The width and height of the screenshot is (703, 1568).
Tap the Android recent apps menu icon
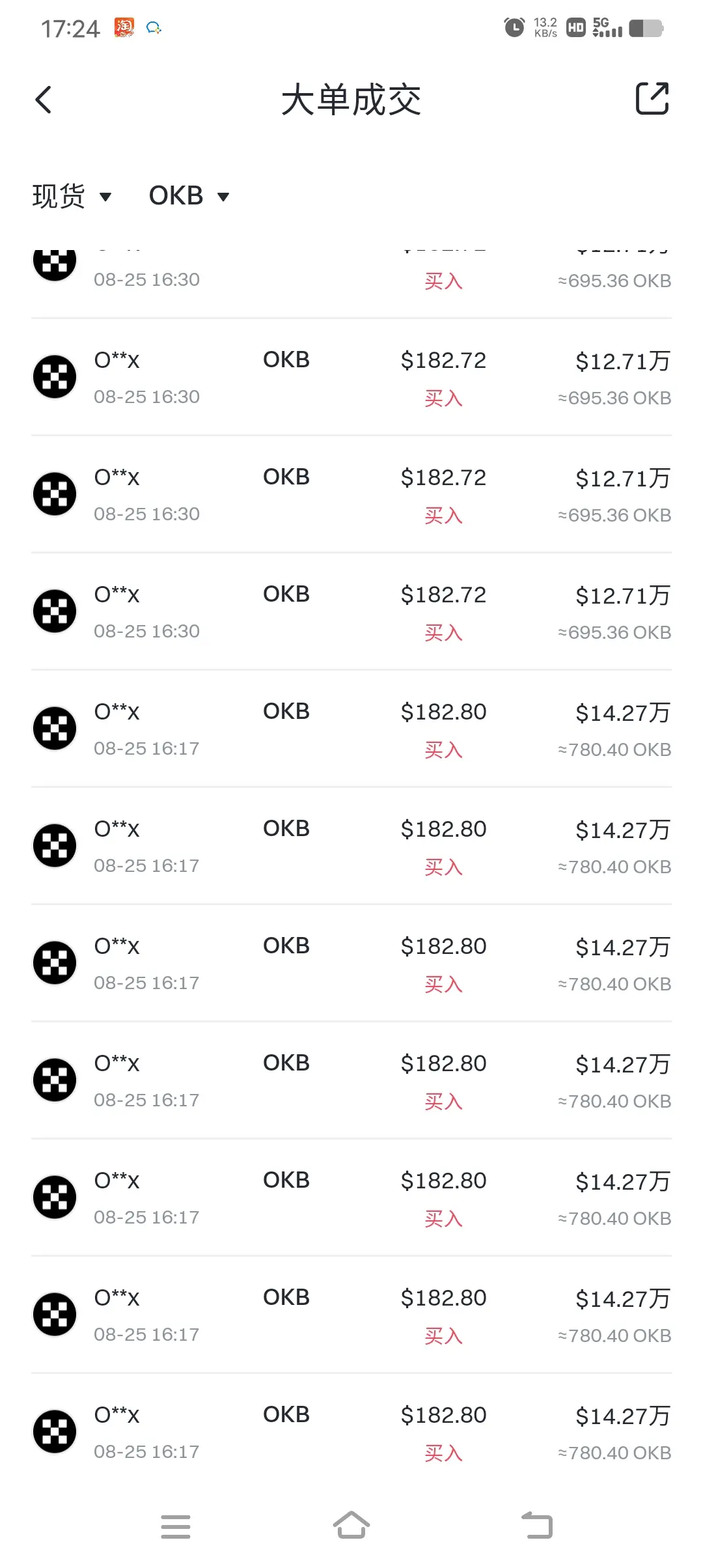click(x=176, y=1527)
